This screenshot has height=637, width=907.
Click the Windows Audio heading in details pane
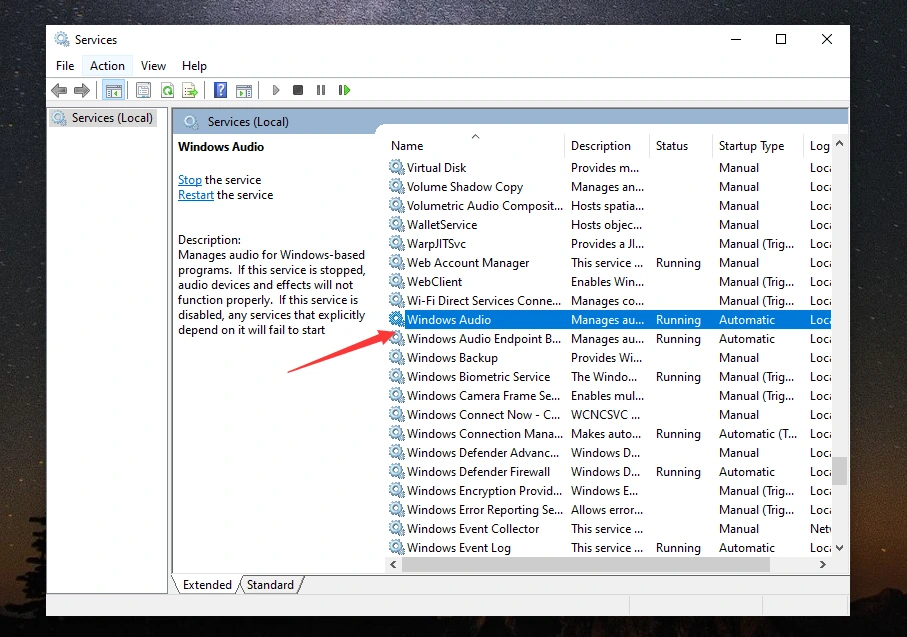click(x=221, y=147)
